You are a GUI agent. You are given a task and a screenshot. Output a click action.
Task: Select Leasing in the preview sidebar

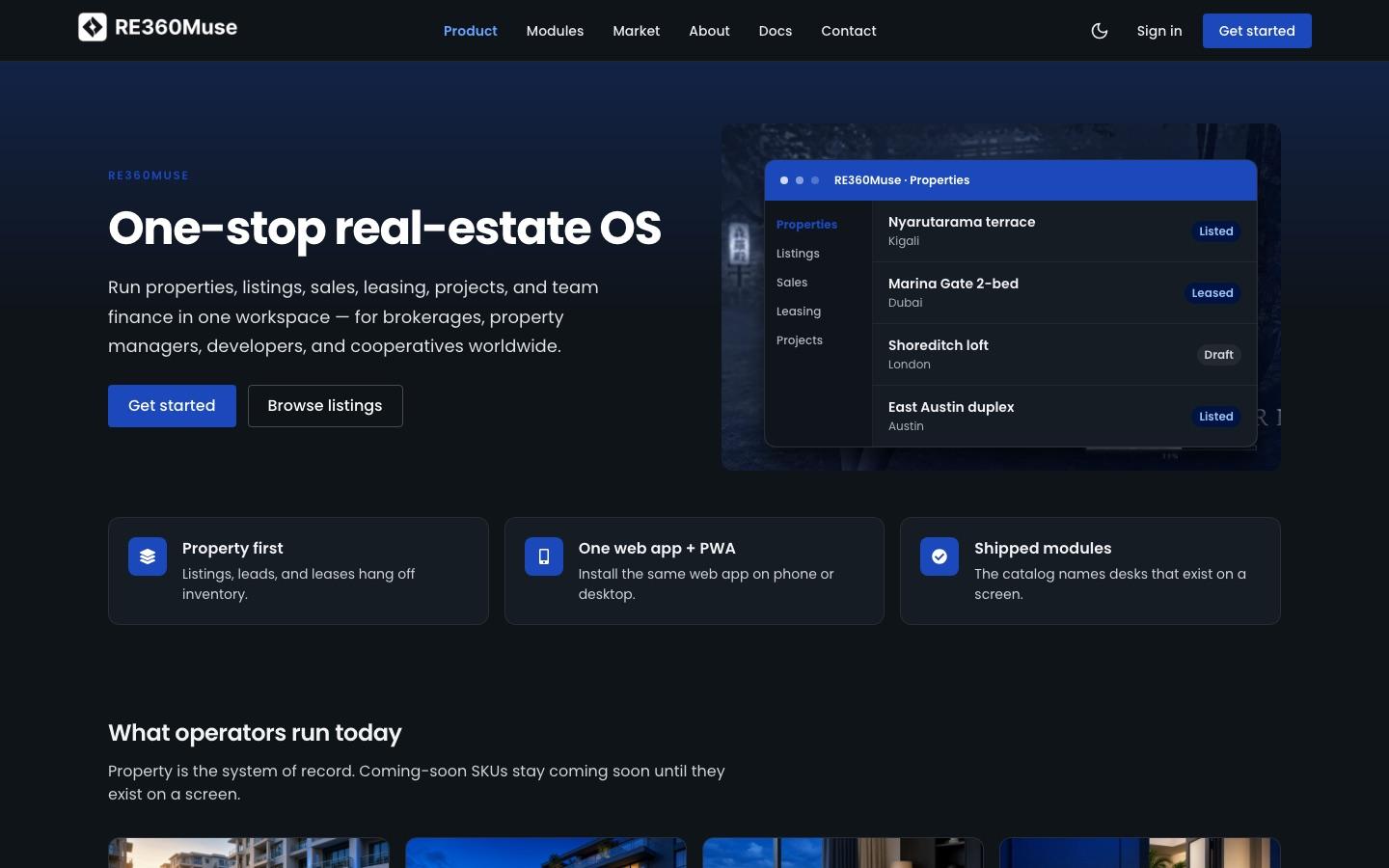[x=799, y=312]
